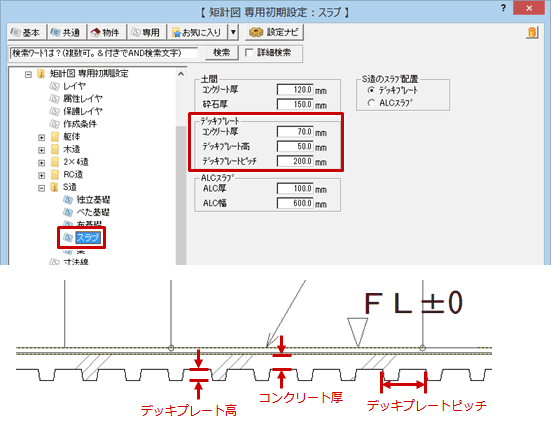Click the help question mark icon
This screenshot has height=436, width=551.
point(503,8)
